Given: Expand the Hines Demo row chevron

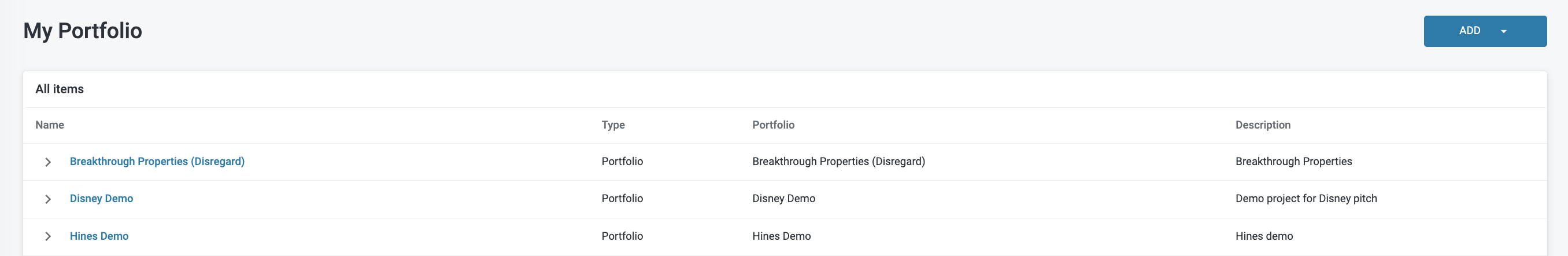Looking at the screenshot, I should [x=48, y=236].
